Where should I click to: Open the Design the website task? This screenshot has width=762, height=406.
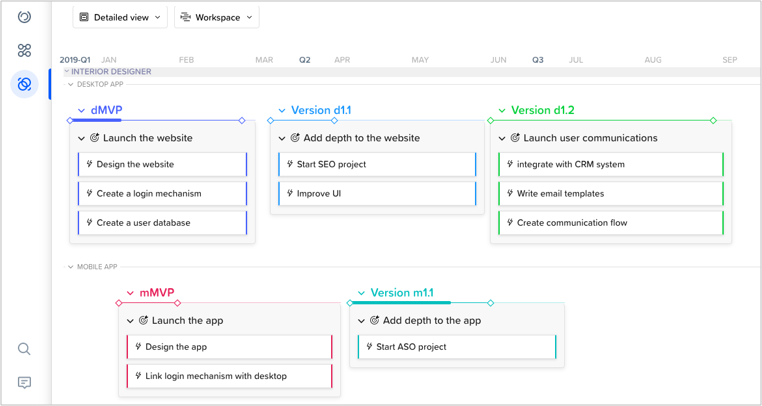[135, 164]
